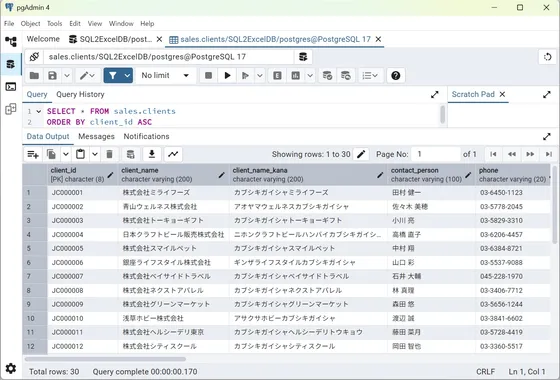Open the PSQL terminal sidebar icon
The width and height of the screenshot is (560, 380).
(x=11, y=86)
